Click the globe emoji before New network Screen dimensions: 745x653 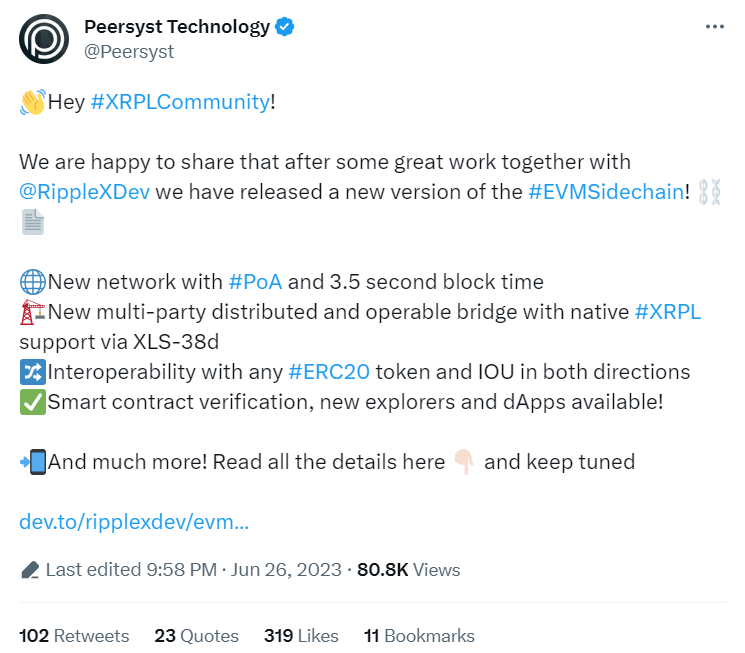pyautogui.click(x=32, y=282)
